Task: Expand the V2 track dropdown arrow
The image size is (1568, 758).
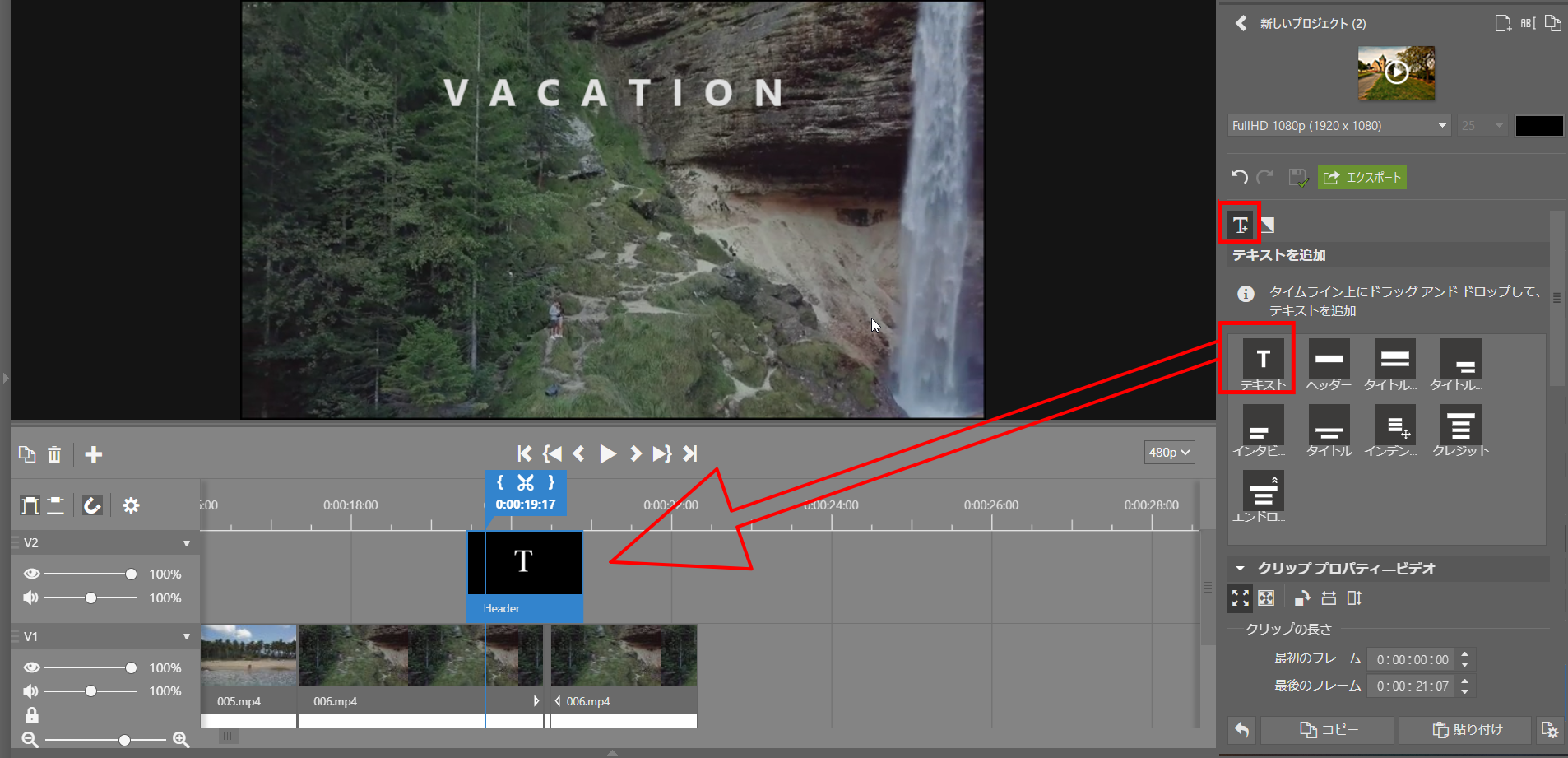Action: tap(187, 543)
